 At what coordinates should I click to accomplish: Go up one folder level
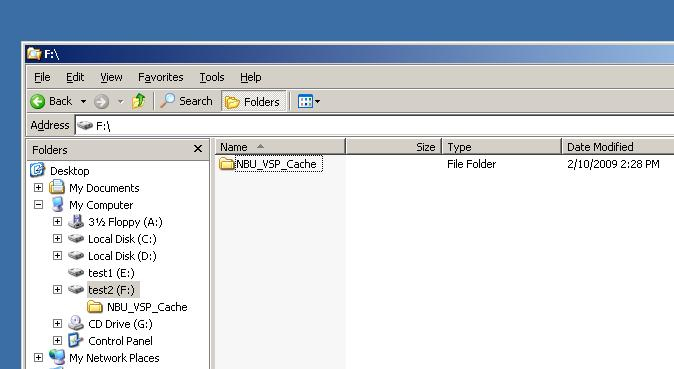pos(139,101)
